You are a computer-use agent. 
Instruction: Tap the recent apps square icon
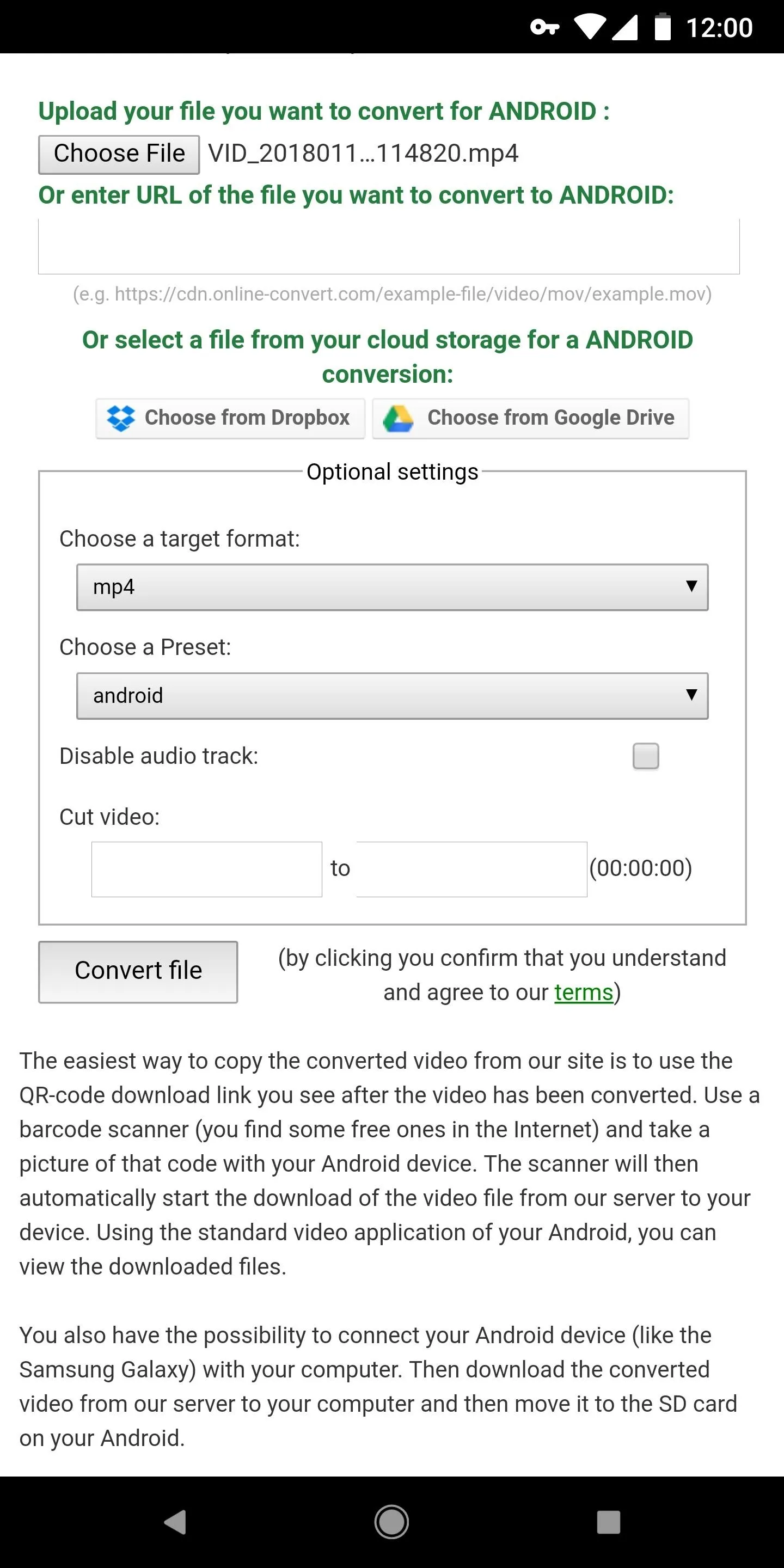tap(608, 1522)
